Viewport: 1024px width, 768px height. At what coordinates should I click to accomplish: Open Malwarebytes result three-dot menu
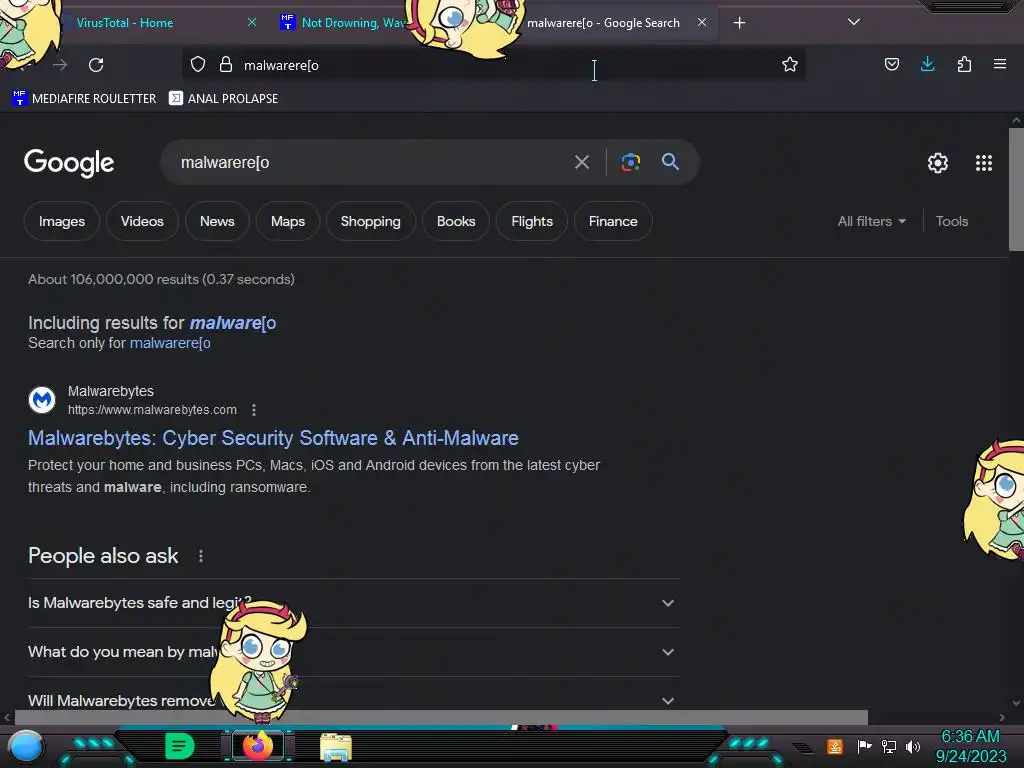click(x=254, y=410)
